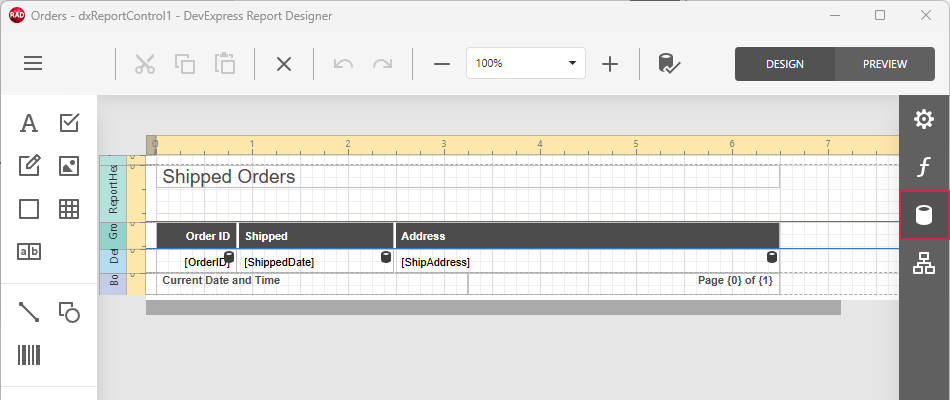This screenshot has width=950, height=400.
Task: Select the Table control tool
Action: [69, 209]
